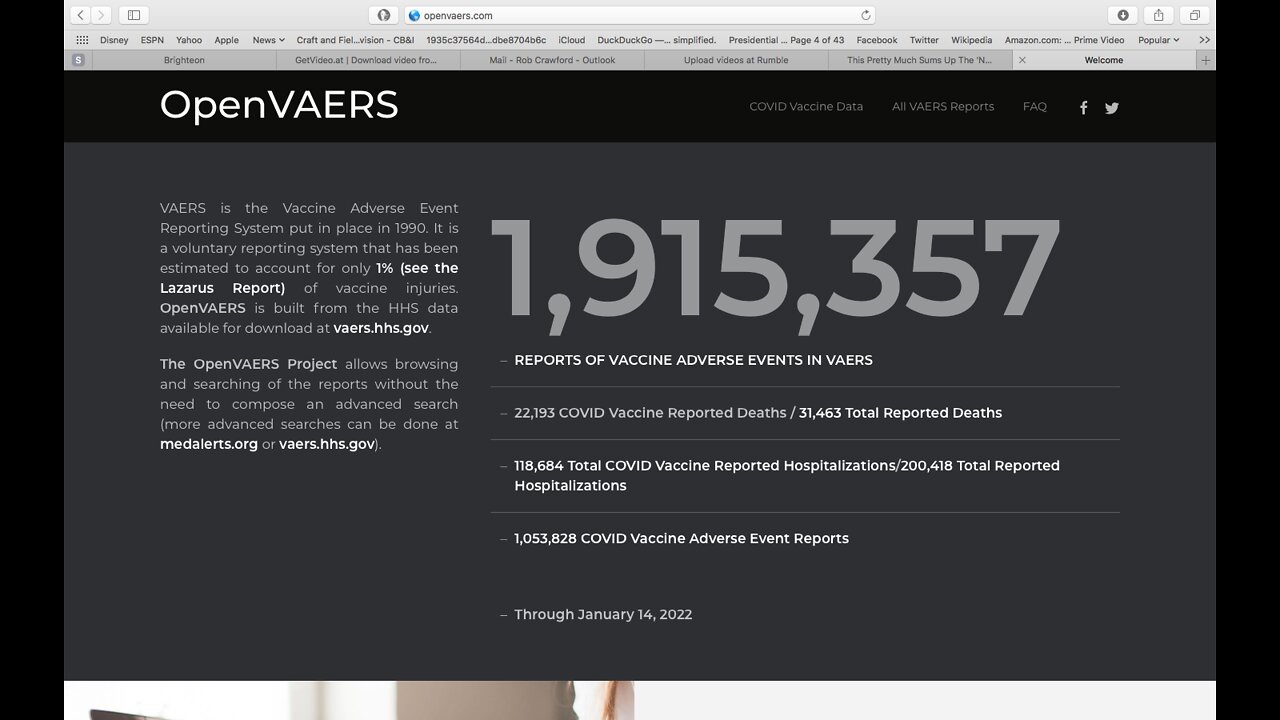Open the Safari downloads icon

(1123, 15)
